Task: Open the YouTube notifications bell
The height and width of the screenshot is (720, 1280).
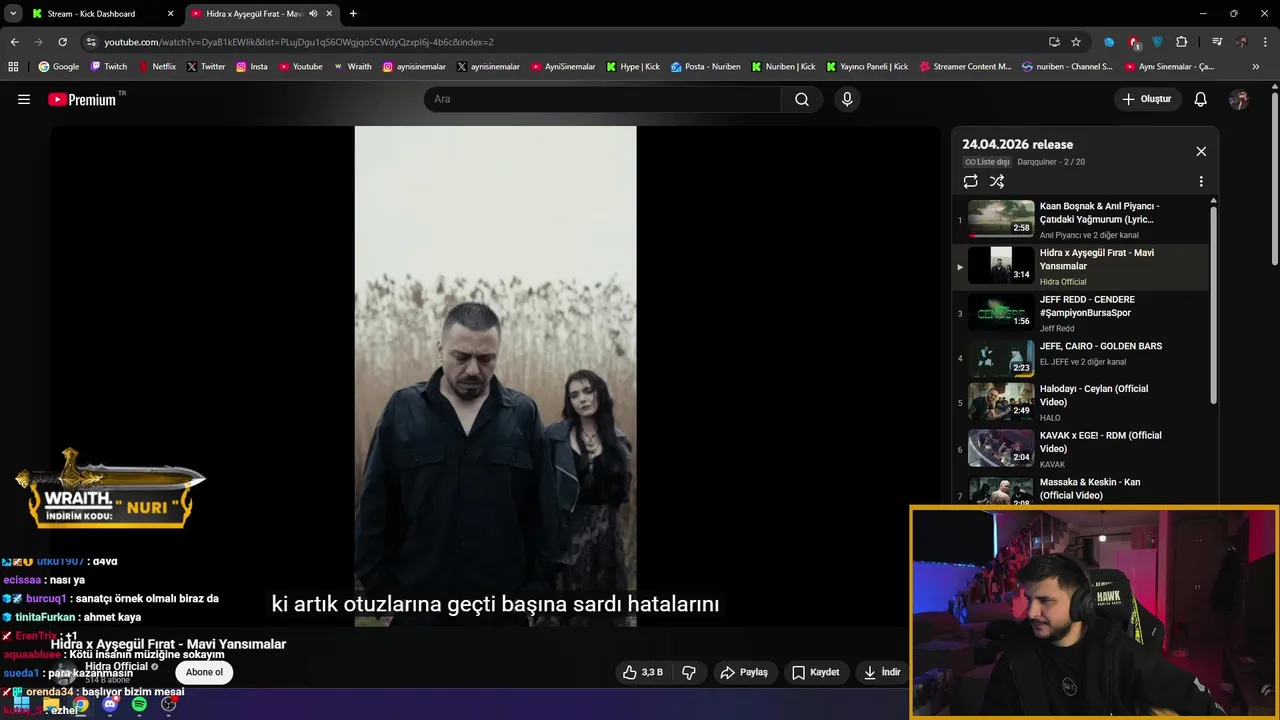Action: coord(1201,99)
